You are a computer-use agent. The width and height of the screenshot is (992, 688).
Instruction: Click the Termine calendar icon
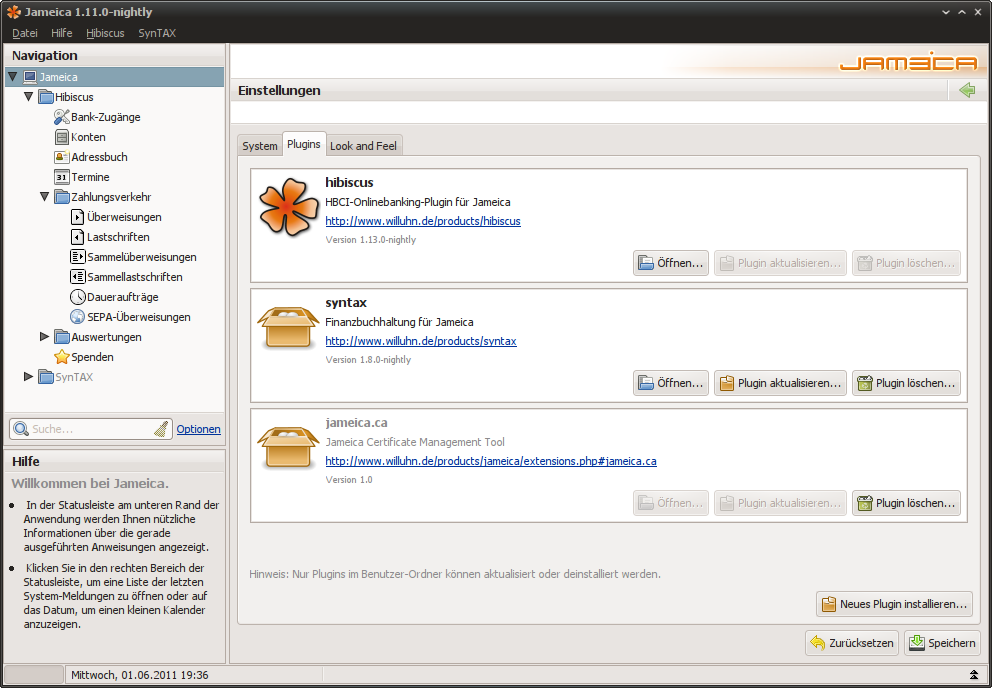(x=61, y=177)
